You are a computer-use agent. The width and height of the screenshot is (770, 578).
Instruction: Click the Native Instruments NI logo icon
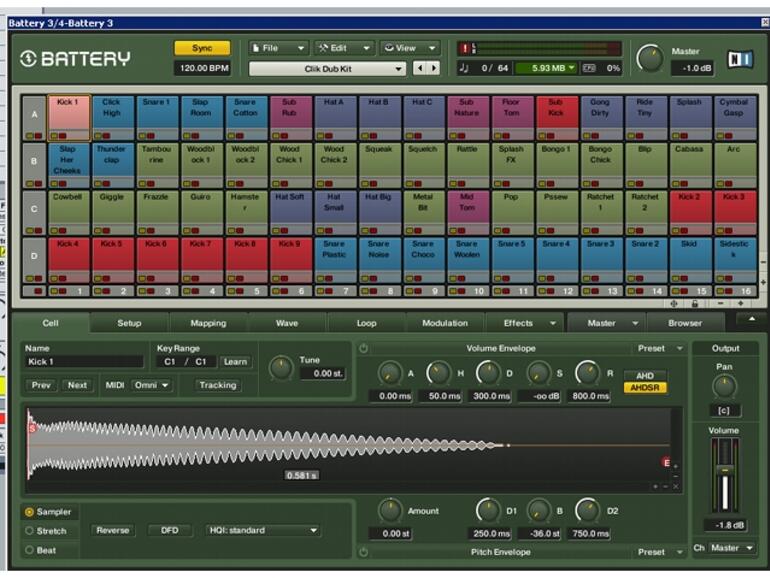[738, 58]
